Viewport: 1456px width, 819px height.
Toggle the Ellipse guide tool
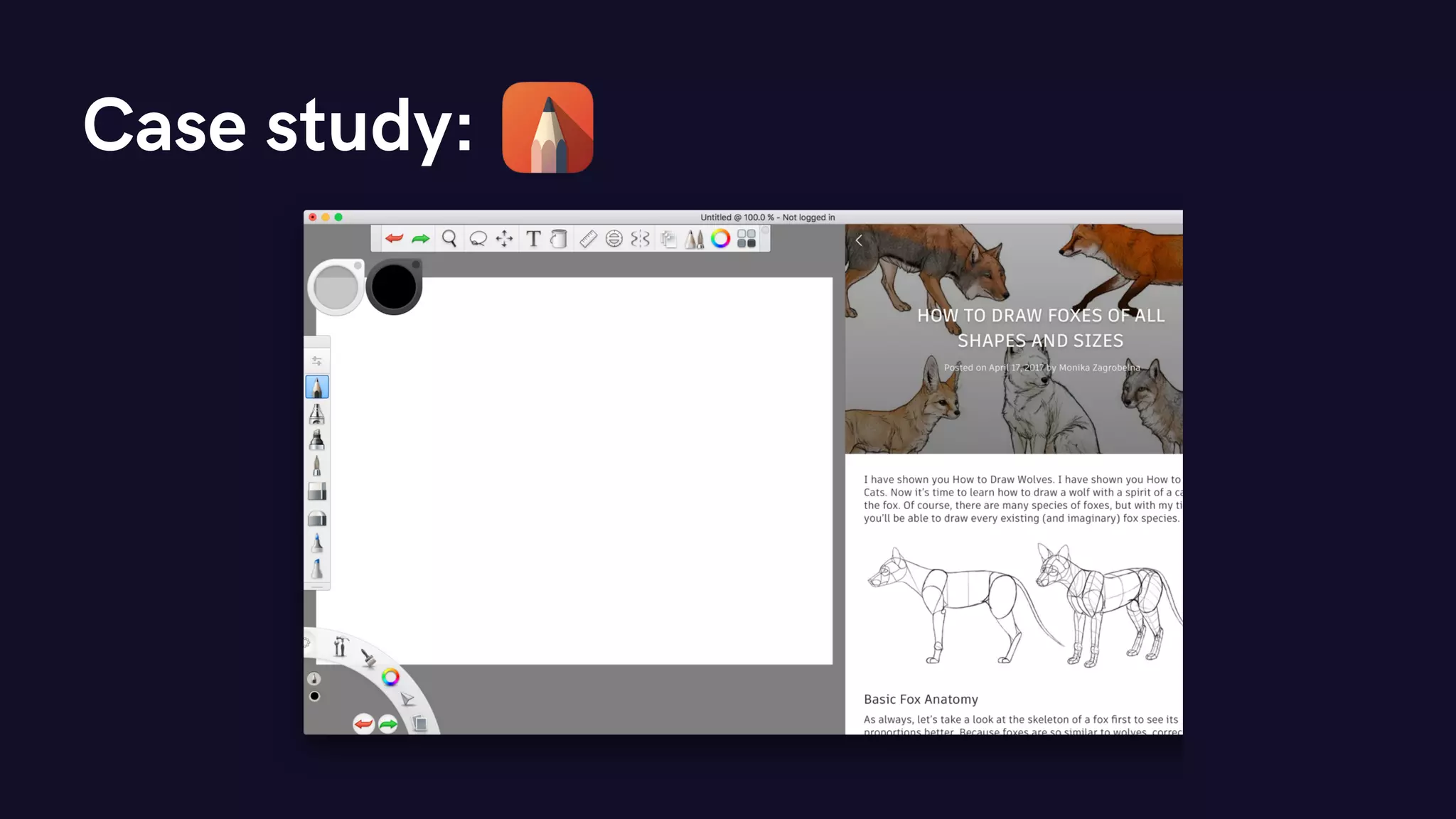(x=614, y=239)
